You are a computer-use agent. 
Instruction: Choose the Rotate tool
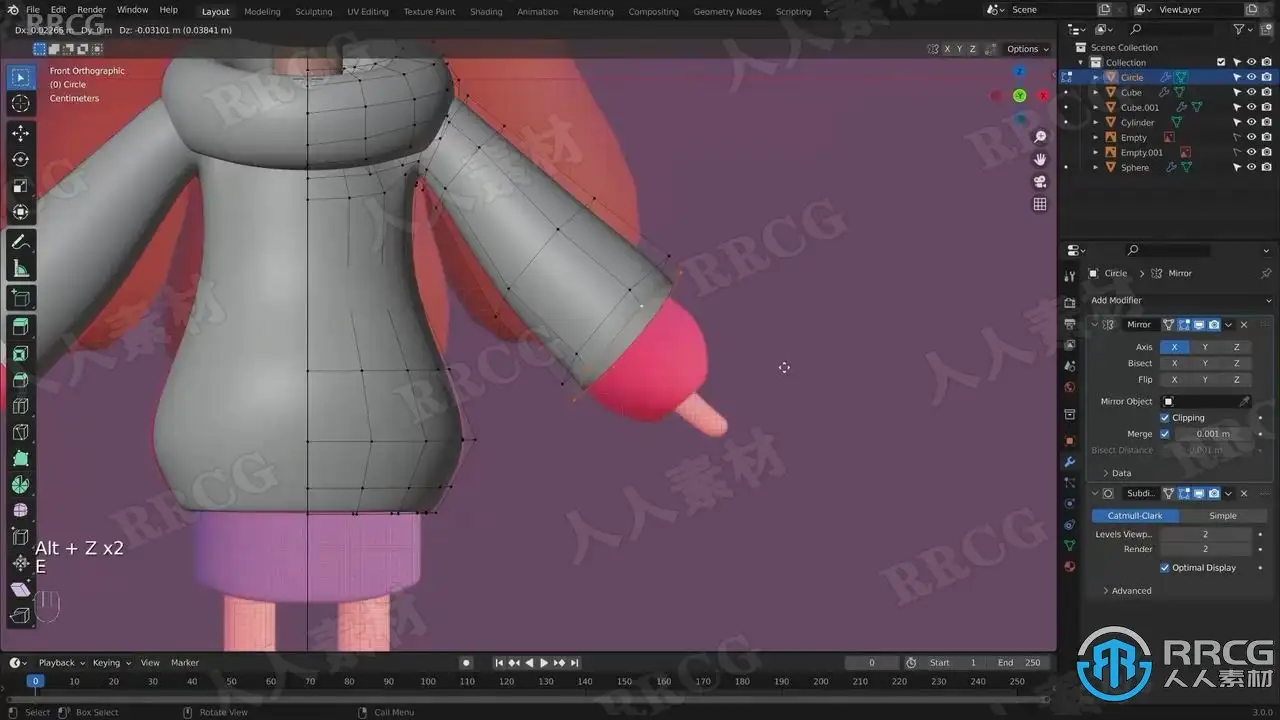[21, 159]
